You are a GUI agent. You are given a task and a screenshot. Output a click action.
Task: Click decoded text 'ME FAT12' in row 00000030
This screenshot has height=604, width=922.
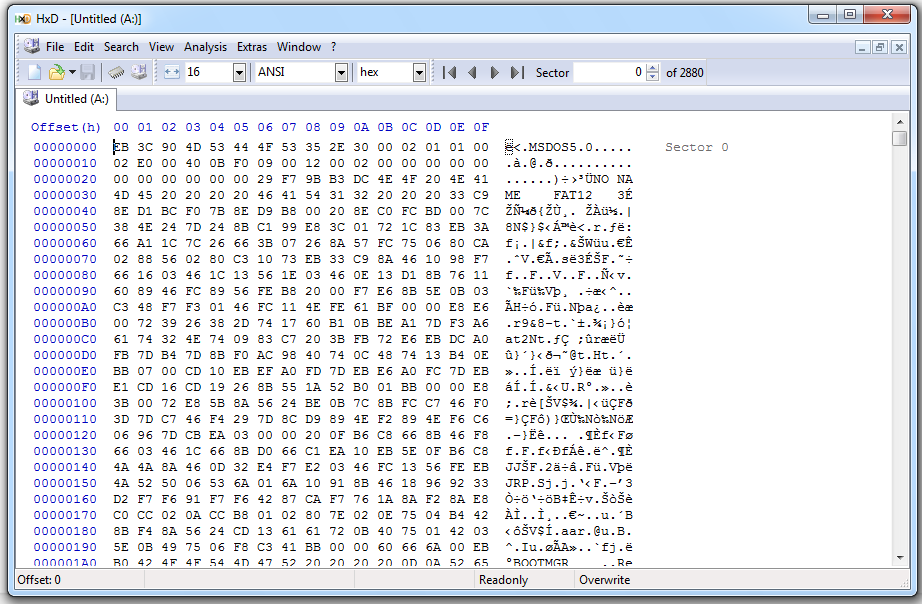click(x=548, y=195)
